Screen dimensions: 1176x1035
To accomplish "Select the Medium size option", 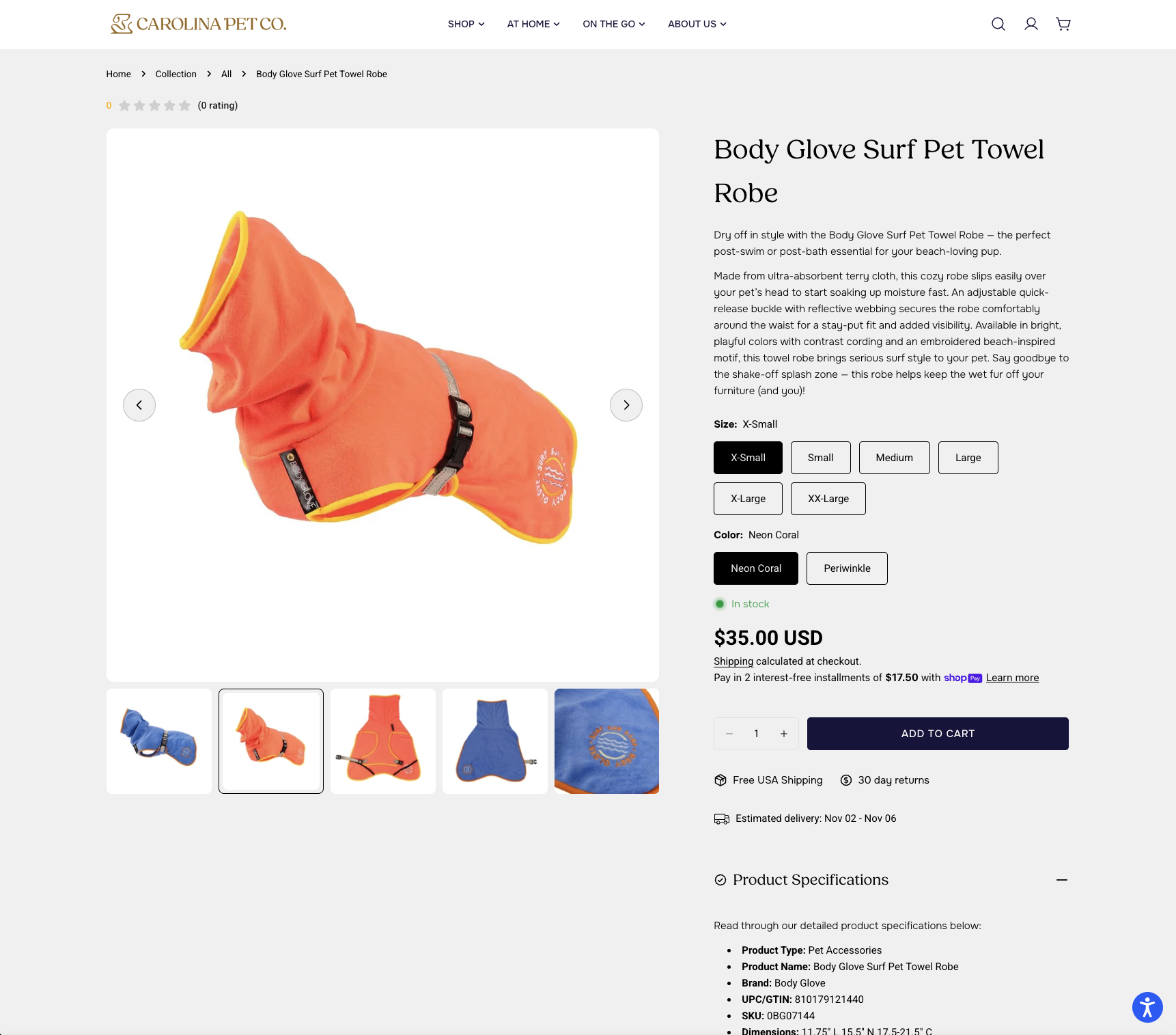I will (x=895, y=458).
